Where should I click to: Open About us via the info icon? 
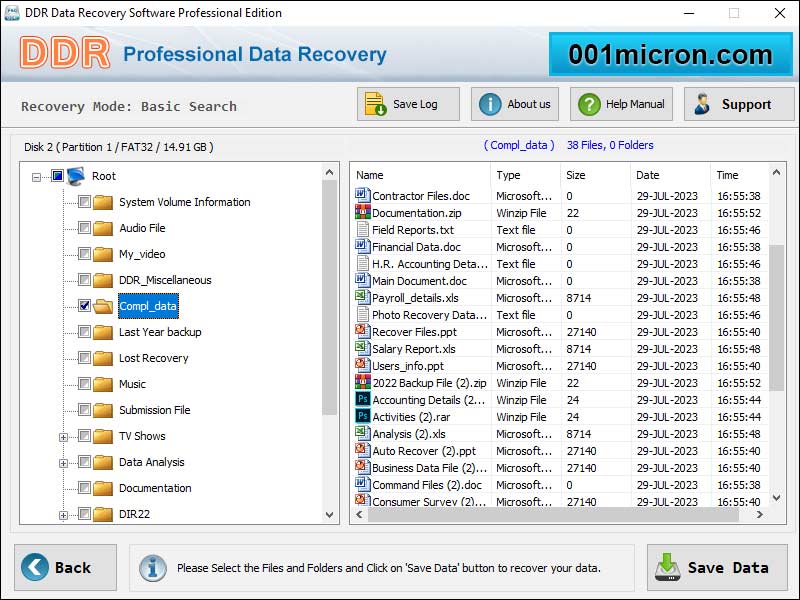[x=490, y=104]
